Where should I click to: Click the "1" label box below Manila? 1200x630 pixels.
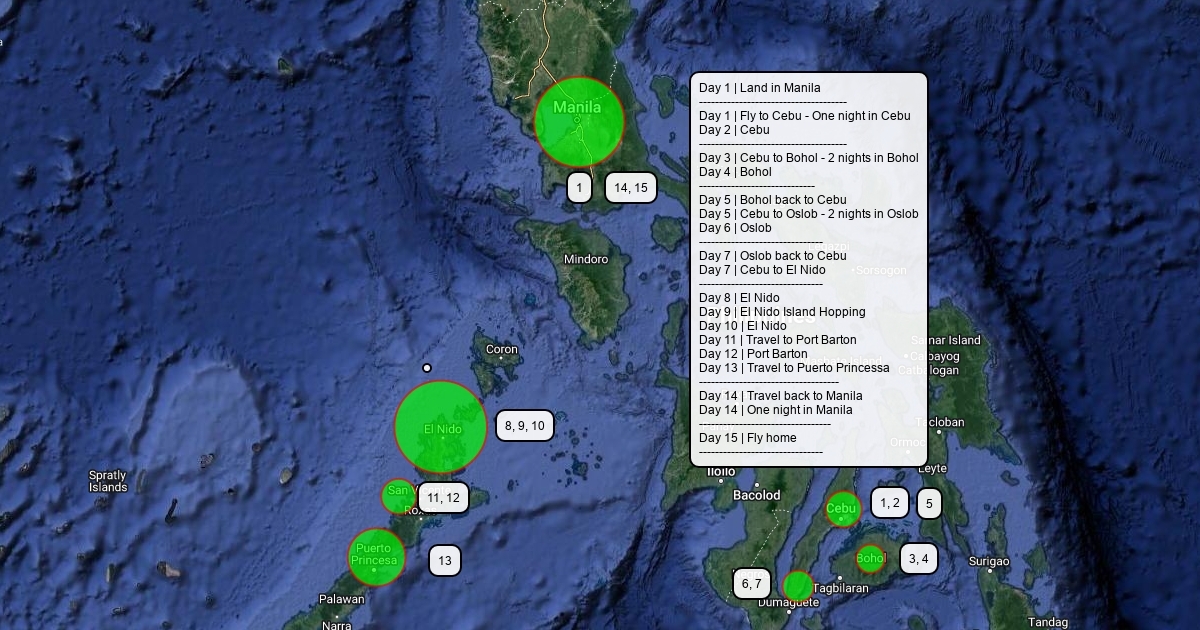[579, 187]
